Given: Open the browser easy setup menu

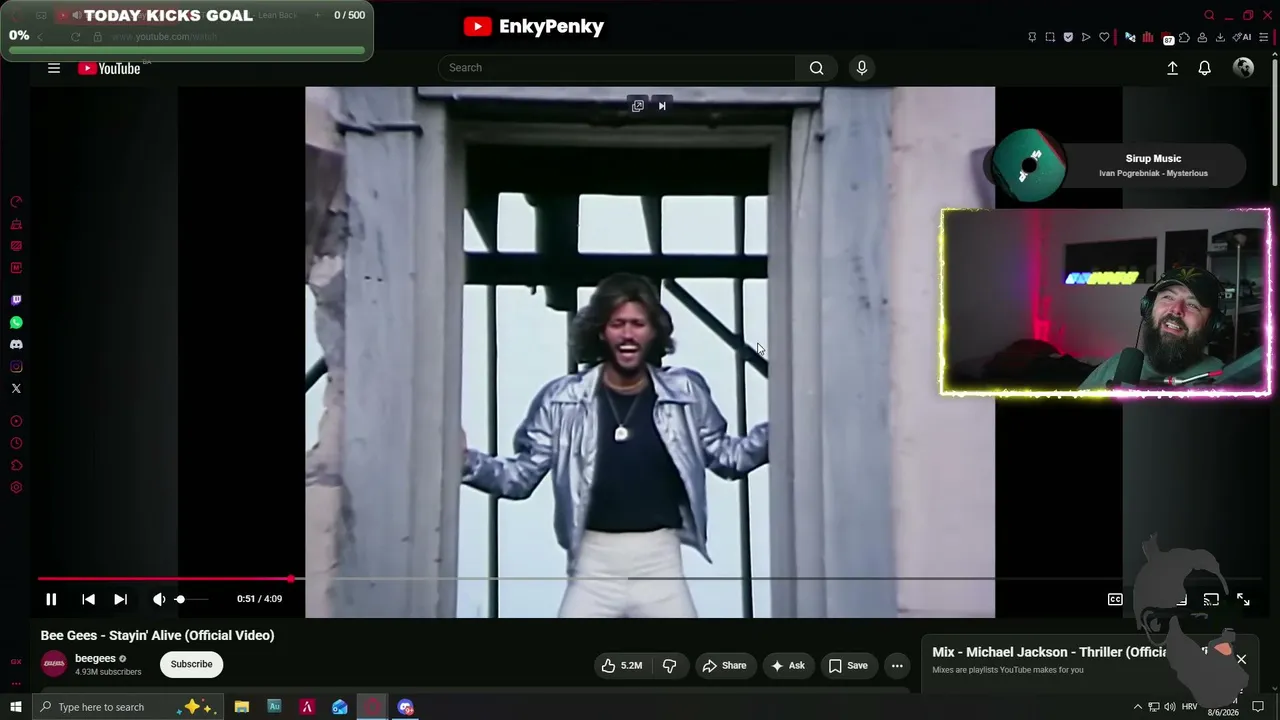Looking at the screenshot, I should (x=1265, y=37).
